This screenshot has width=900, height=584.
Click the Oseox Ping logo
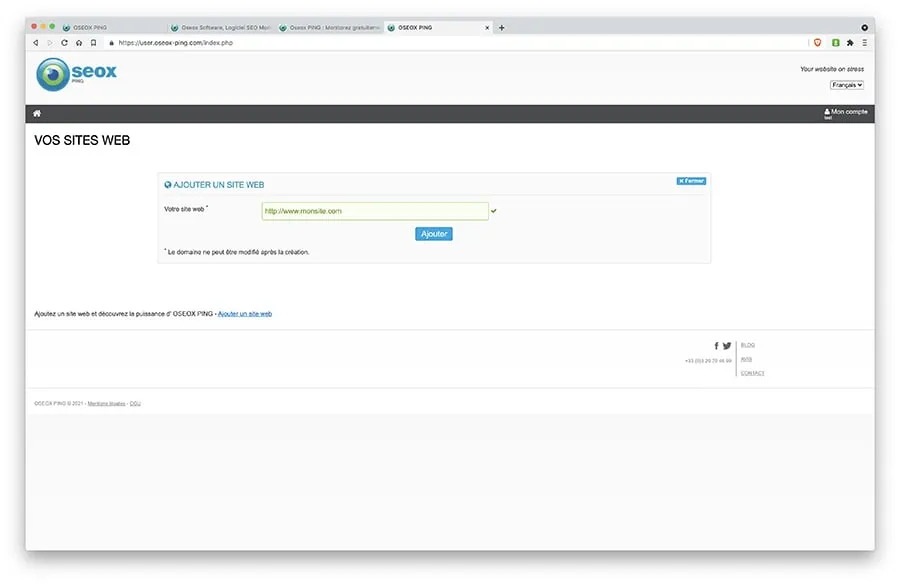[76, 74]
